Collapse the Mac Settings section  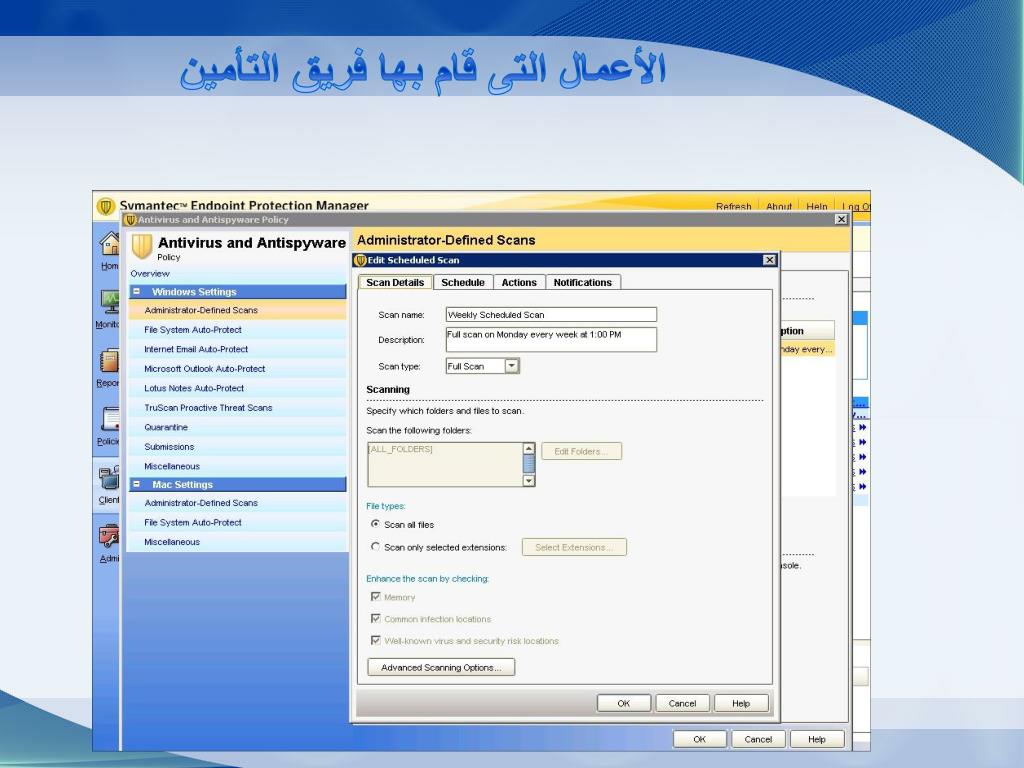coord(136,484)
